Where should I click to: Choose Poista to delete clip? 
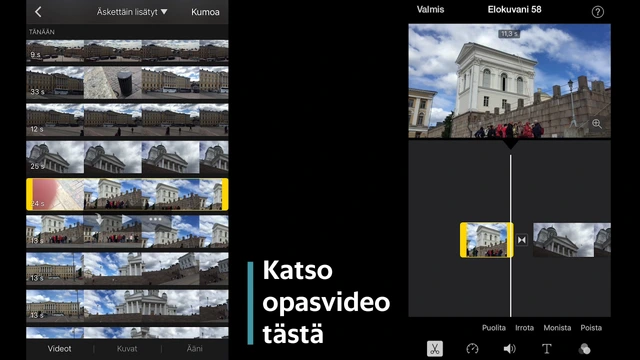[591, 327]
